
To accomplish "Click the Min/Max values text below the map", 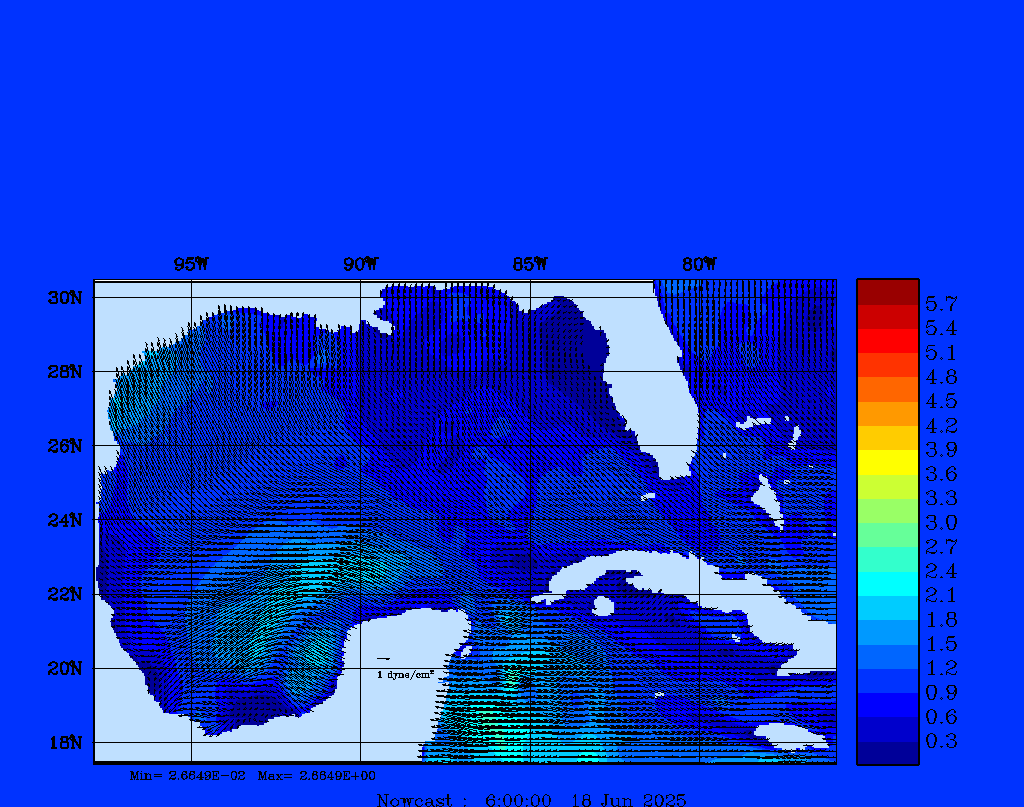I will 253,775.
